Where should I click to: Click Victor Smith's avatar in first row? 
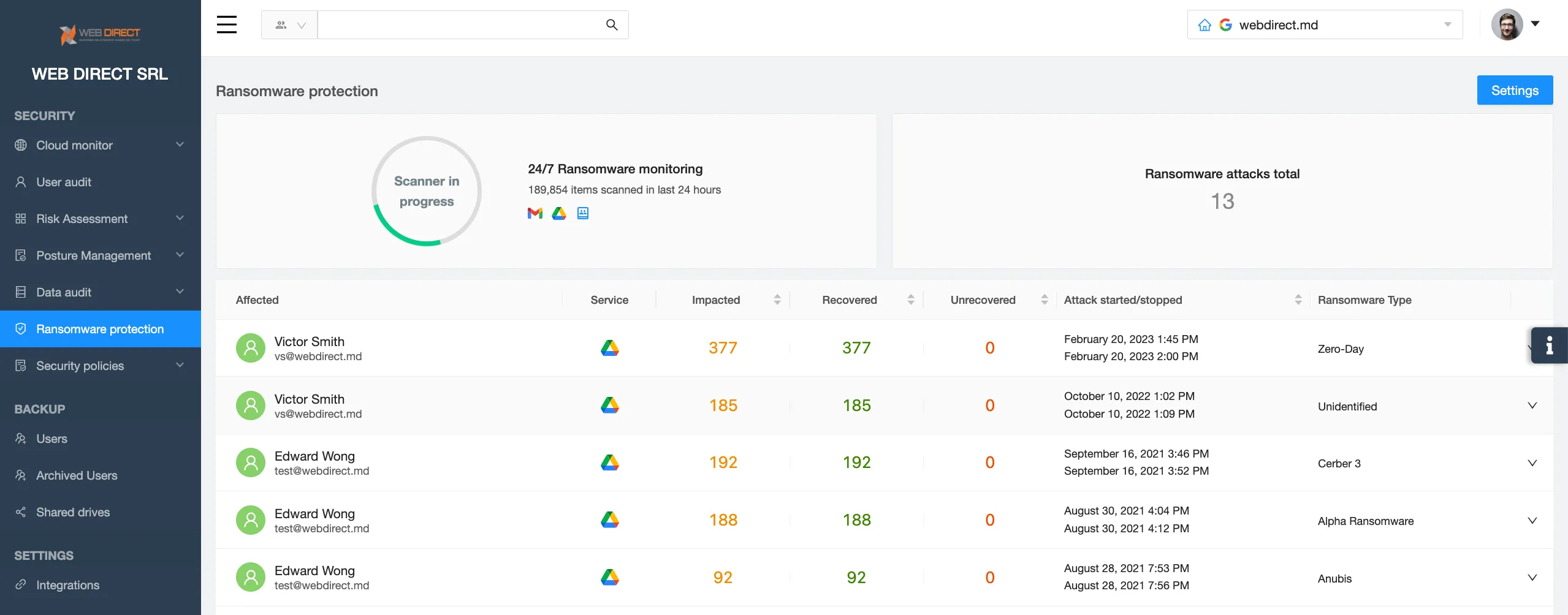(251, 348)
